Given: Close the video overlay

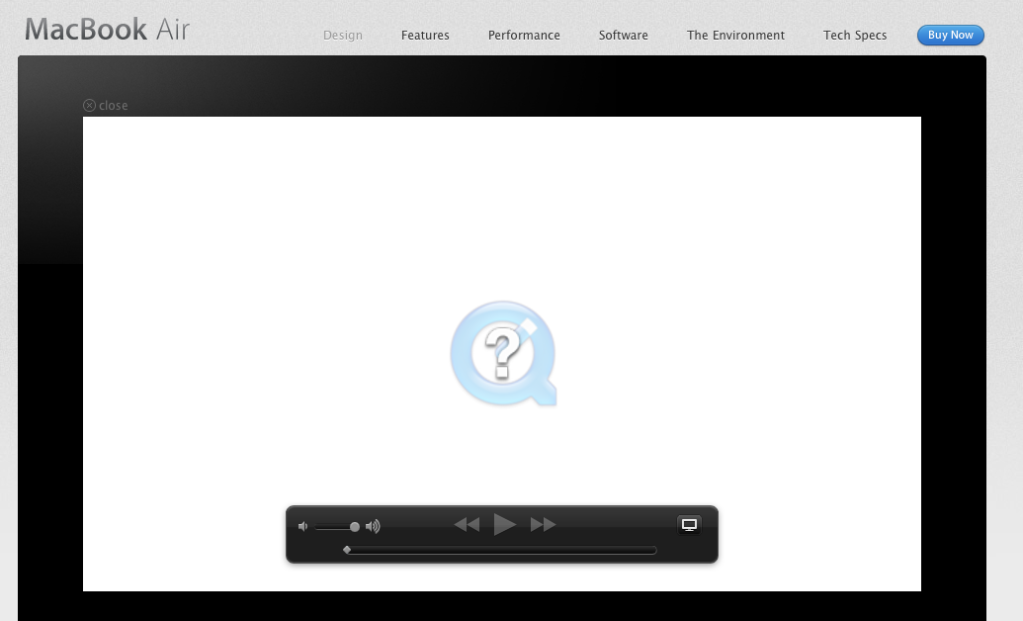Looking at the screenshot, I should click(x=106, y=106).
